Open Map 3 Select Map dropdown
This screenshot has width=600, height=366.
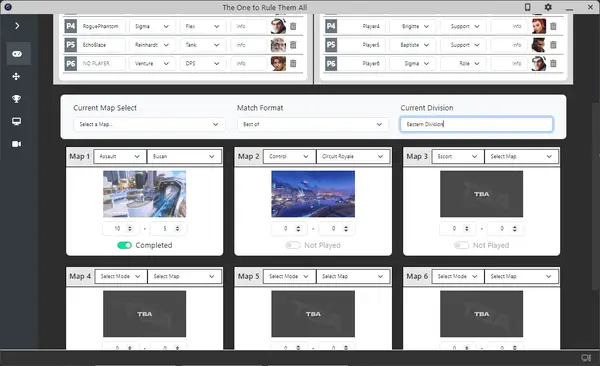click(522, 157)
